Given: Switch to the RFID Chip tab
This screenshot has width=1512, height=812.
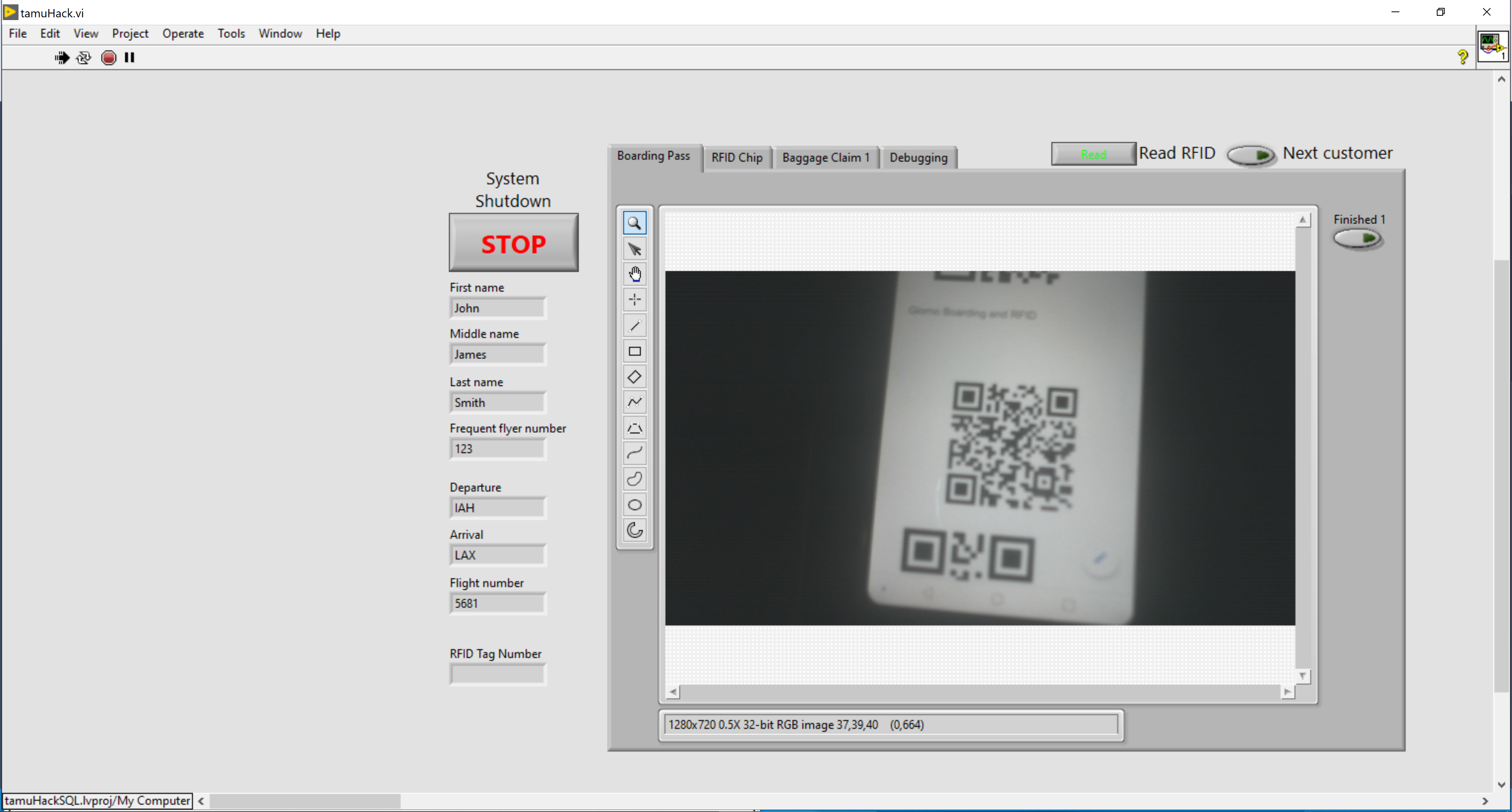Looking at the screenshot, I should pos(737,158).
